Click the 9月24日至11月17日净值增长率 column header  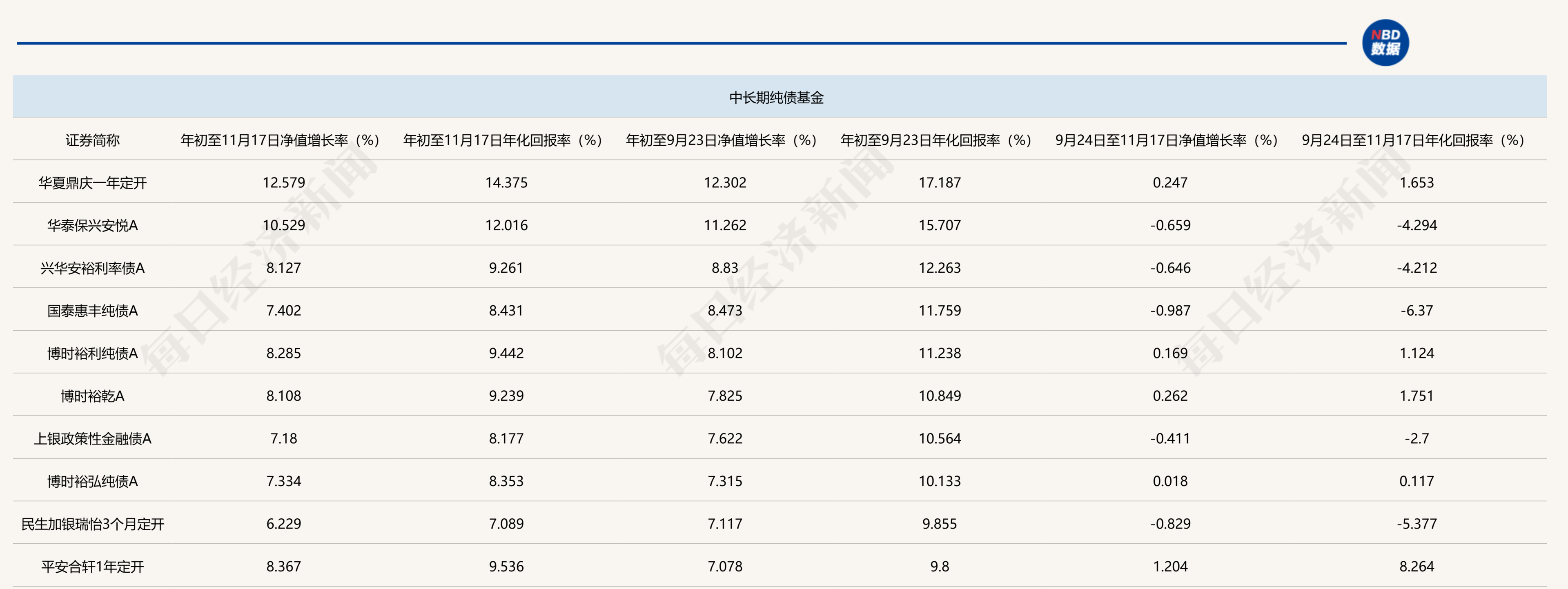coord(1166,140)
